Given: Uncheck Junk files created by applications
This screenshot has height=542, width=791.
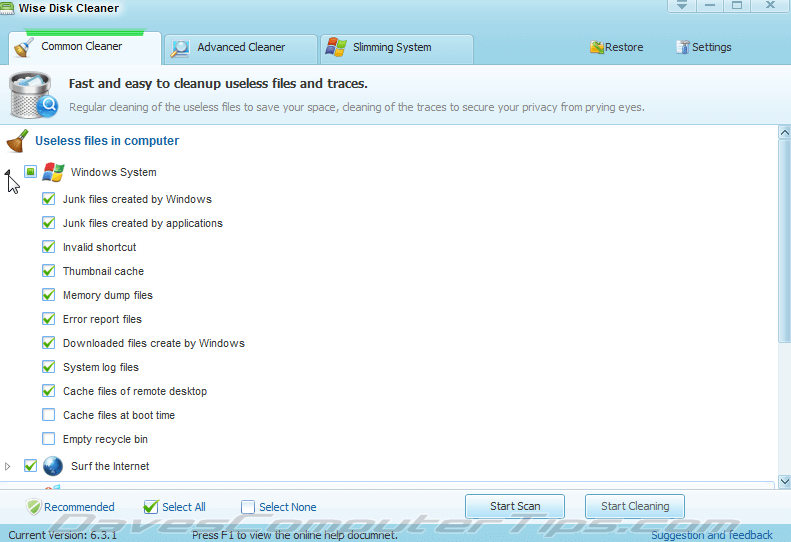Looking at the screenshot, I should [x=48, y=223].
